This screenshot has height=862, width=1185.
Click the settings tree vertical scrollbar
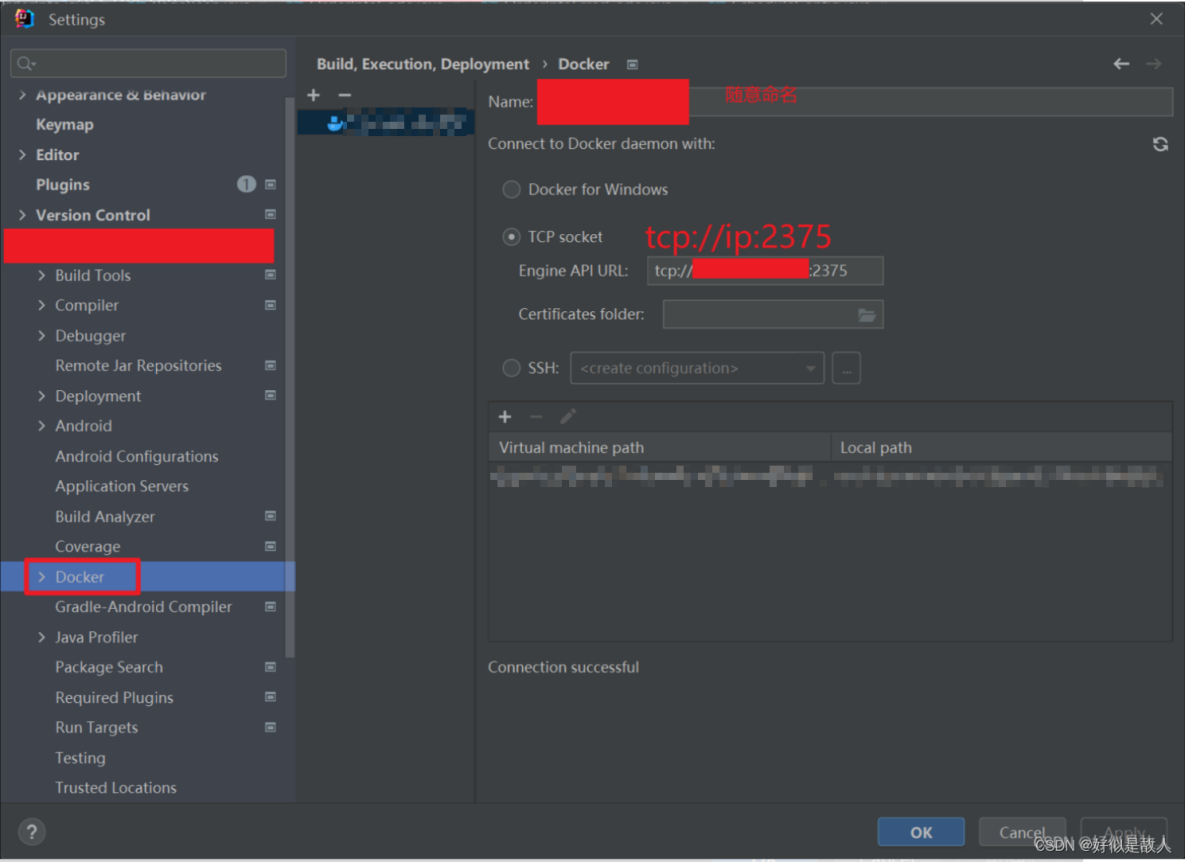coord(290,380)
